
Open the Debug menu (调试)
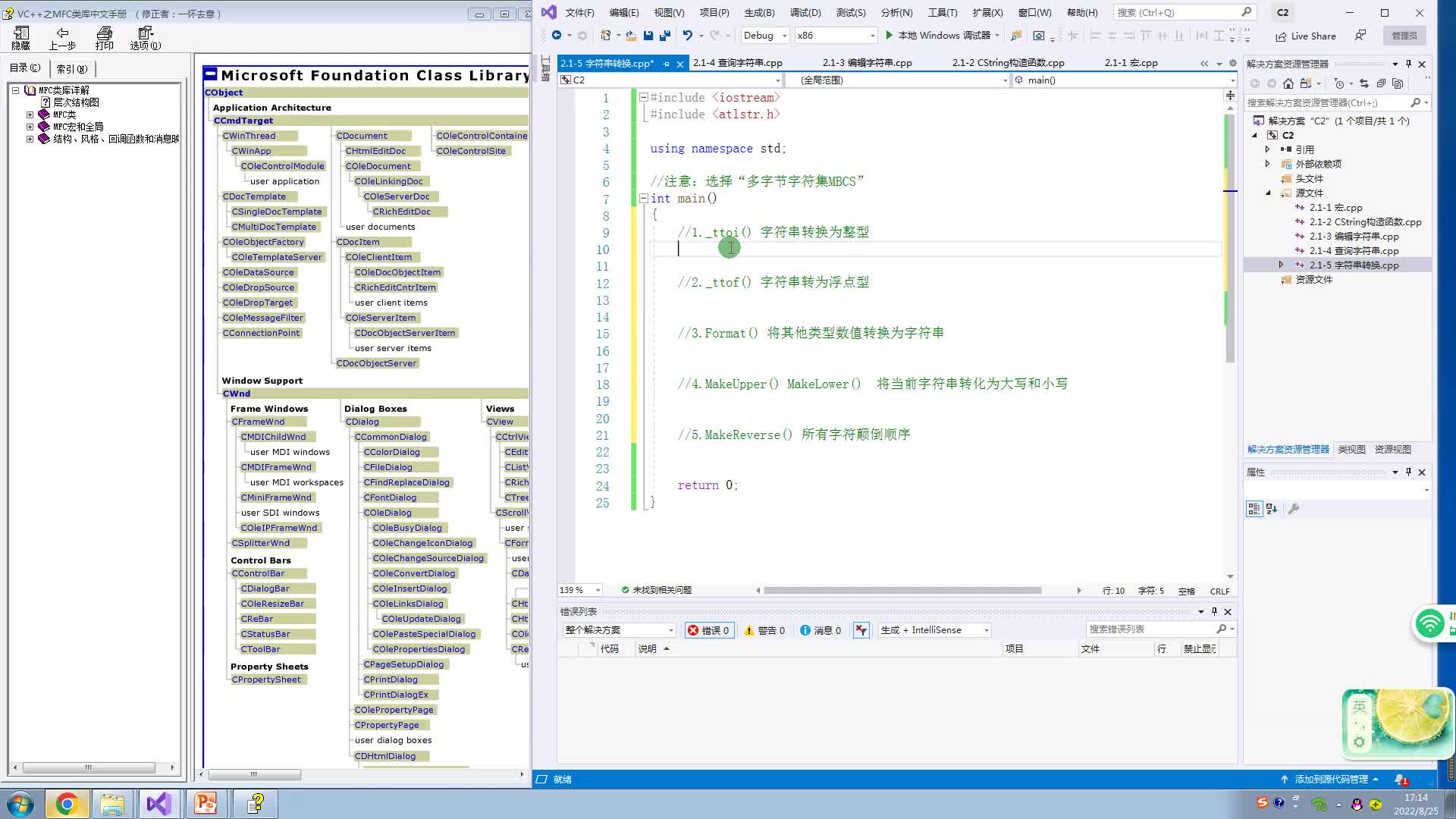point(805,13)
